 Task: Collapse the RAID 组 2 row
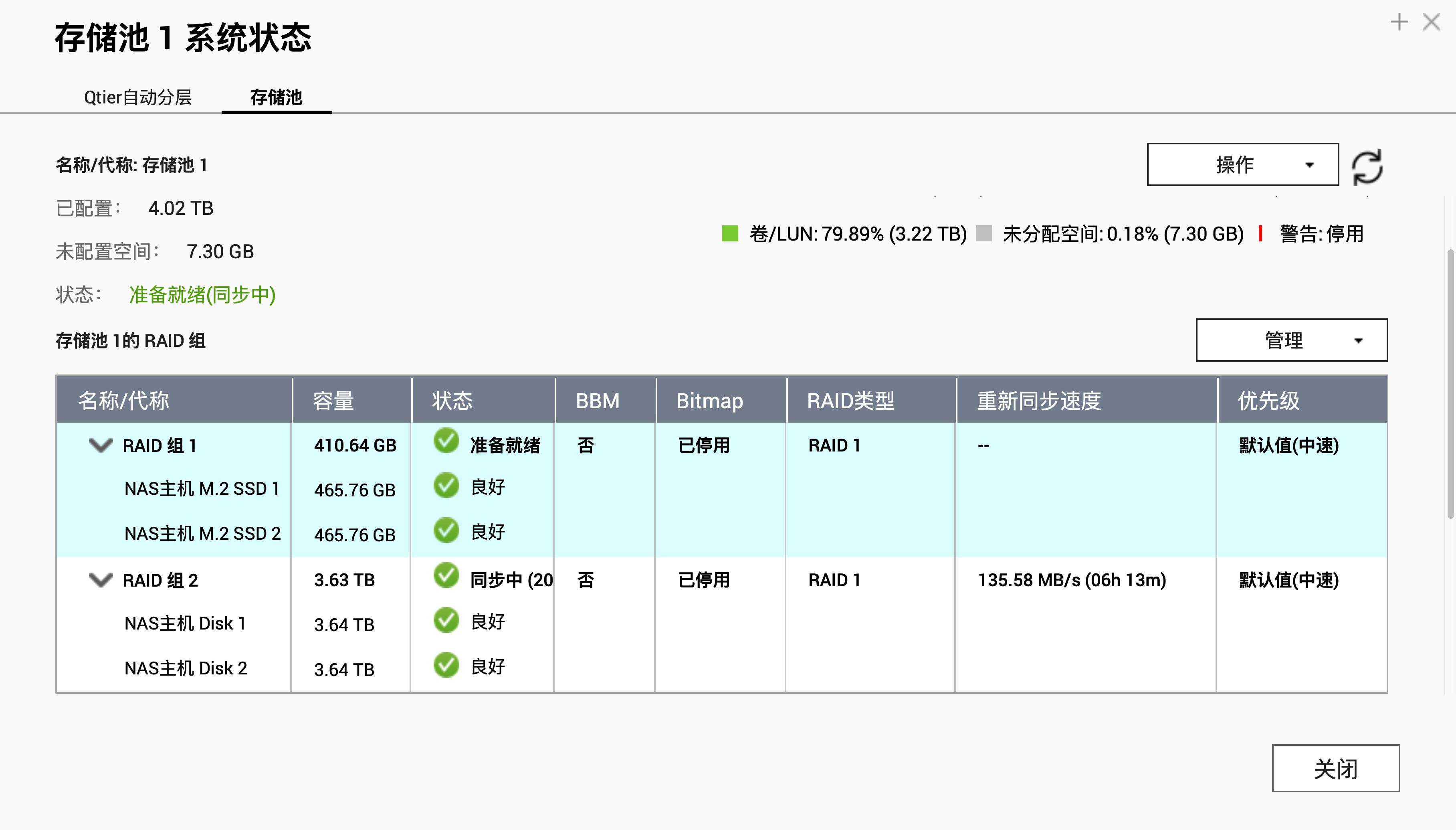coord(101,580)
